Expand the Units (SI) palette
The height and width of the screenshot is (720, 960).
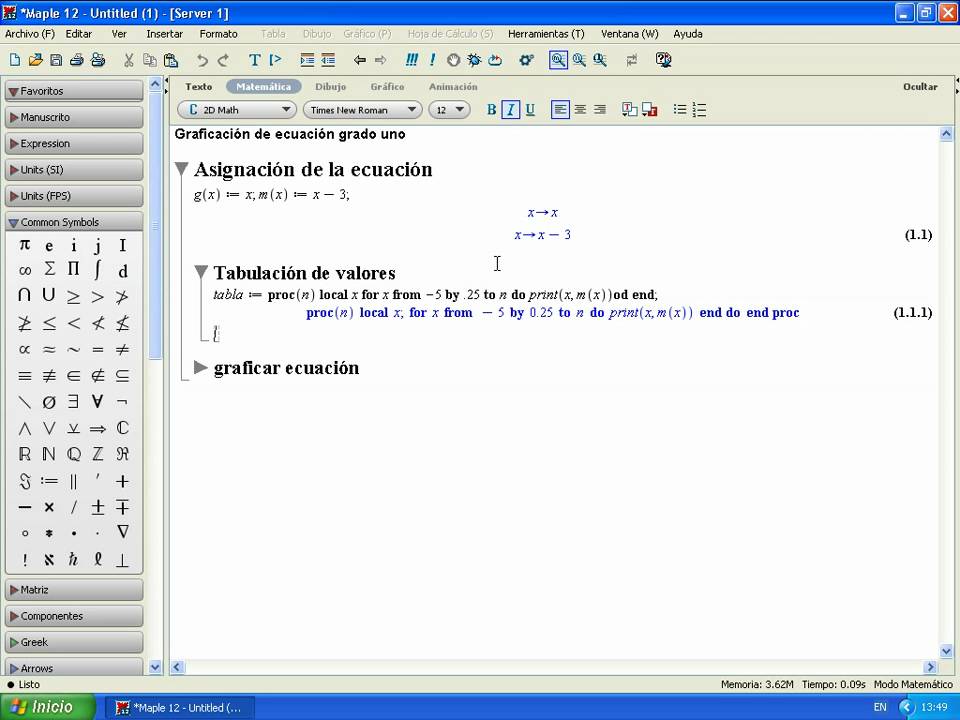pos(74,170)
